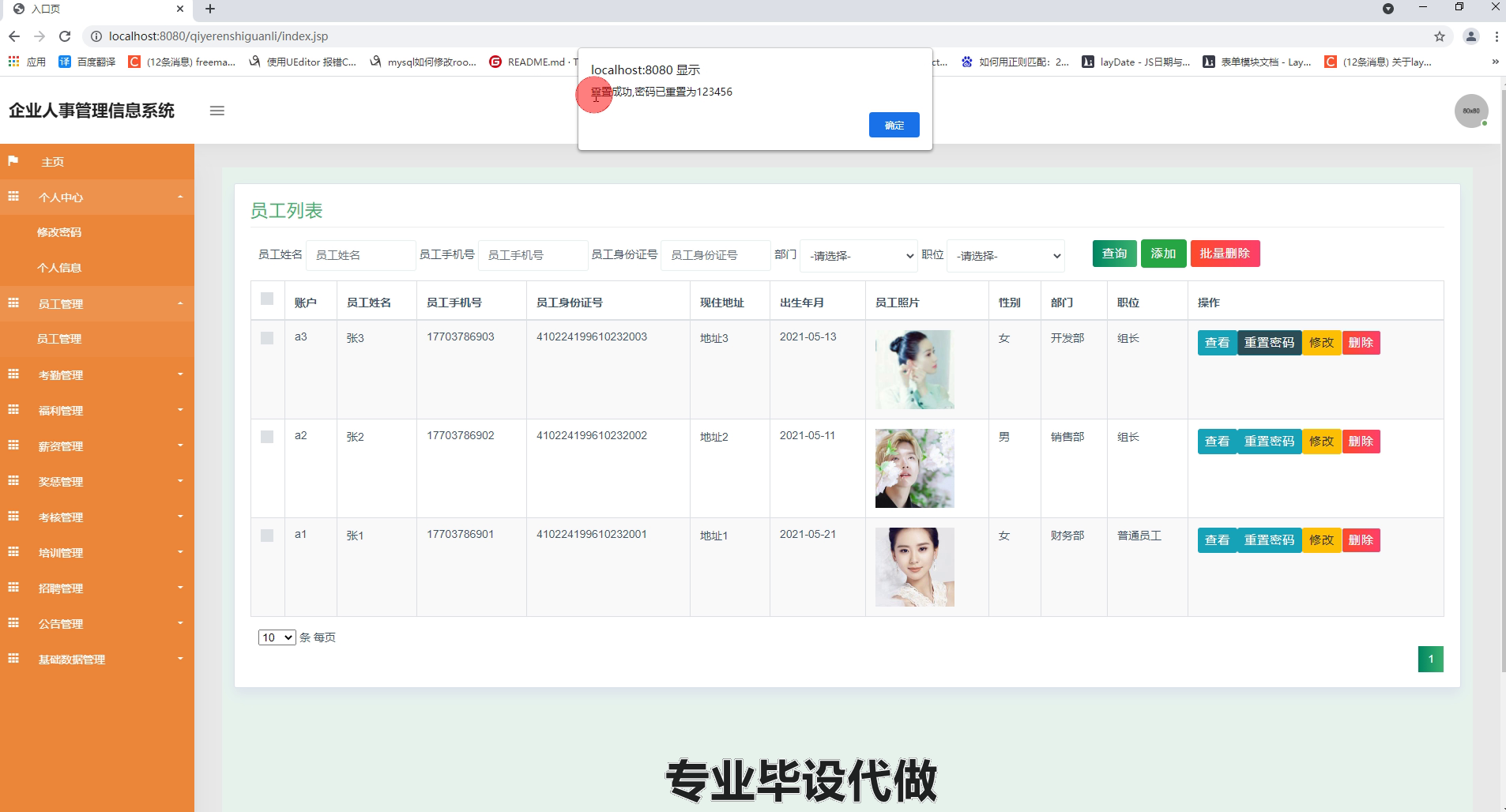1506x812 pixels.
Task: Click grid icon beside 个人中心
Action: [13, 197]
